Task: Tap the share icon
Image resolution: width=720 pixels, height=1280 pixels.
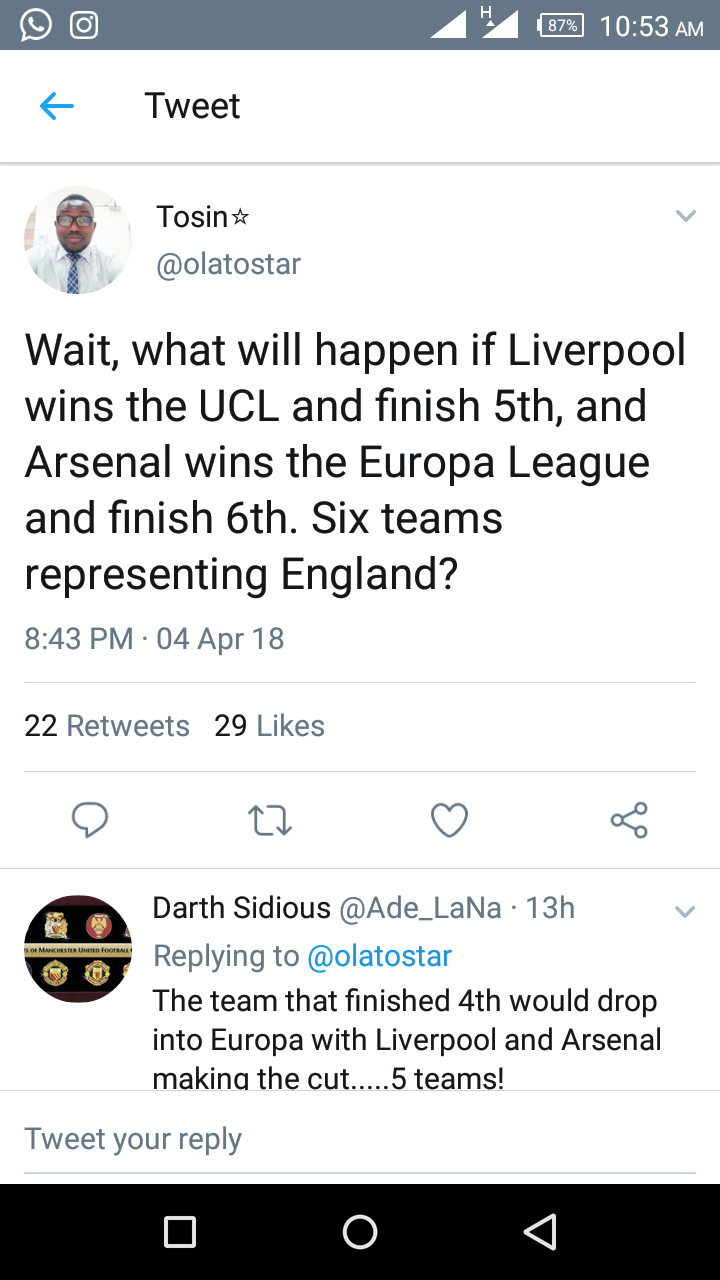Action: coord(629,820)
